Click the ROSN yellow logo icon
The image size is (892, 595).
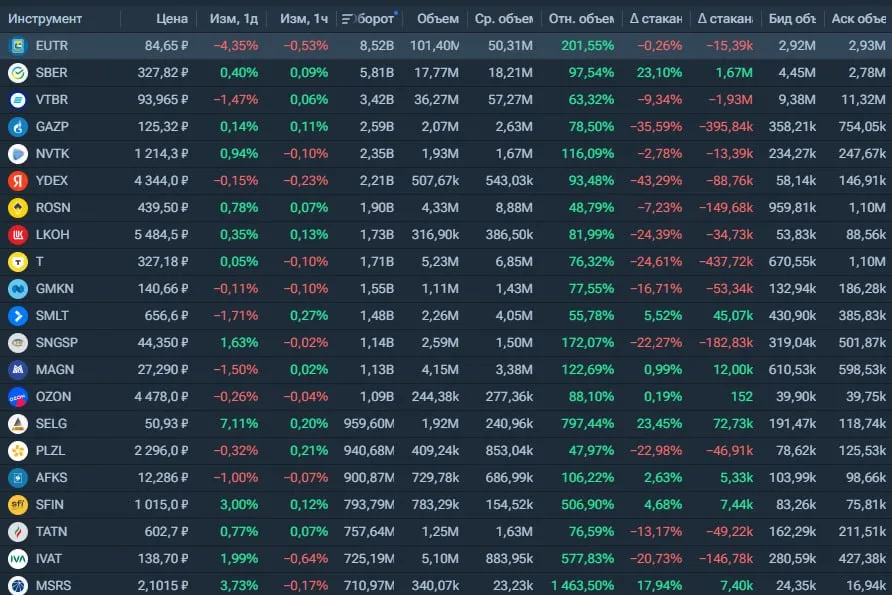pyautogui.click(x=18, y=208)
